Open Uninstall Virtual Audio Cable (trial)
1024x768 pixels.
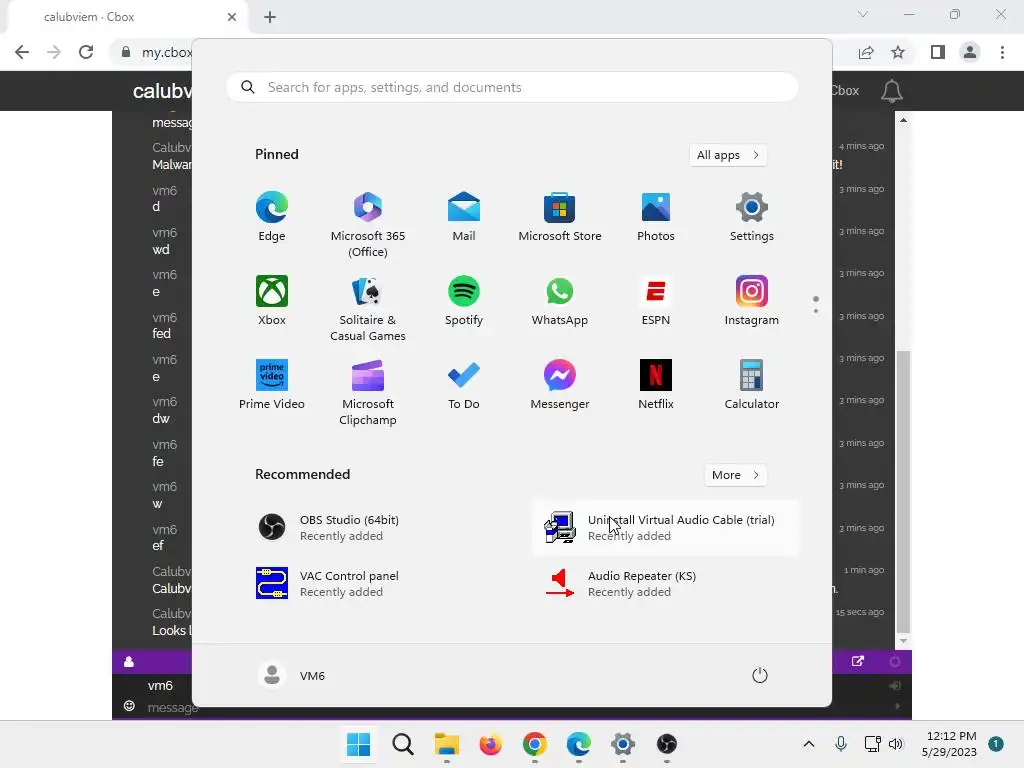(666, 527)
